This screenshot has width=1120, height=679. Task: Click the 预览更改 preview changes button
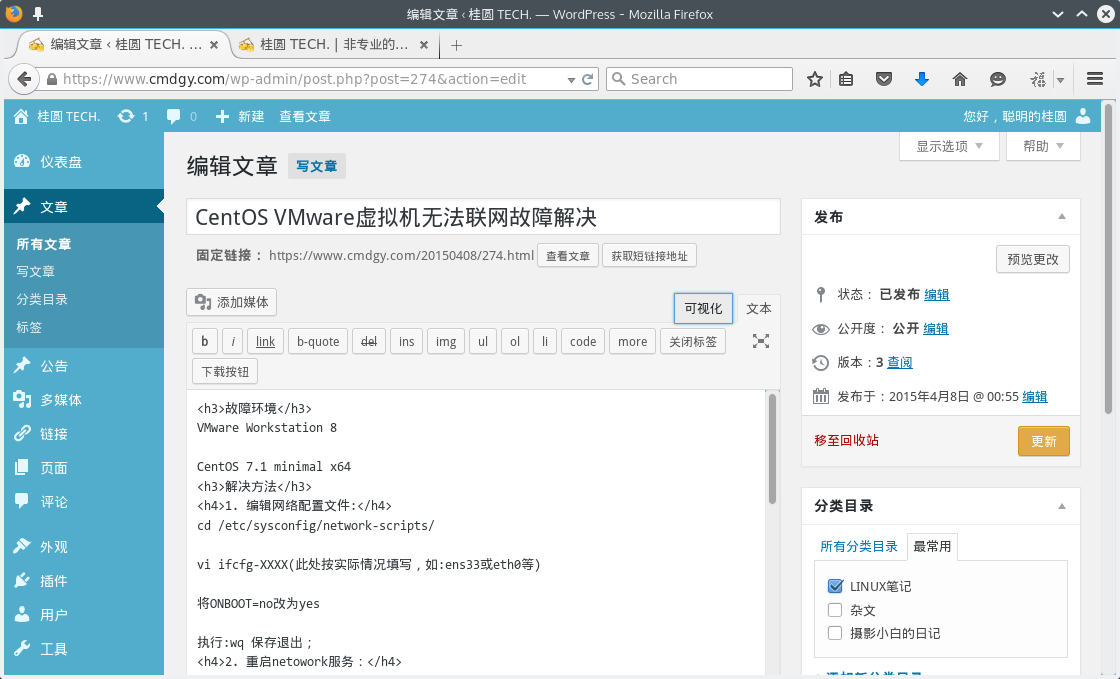(1033, 259)
